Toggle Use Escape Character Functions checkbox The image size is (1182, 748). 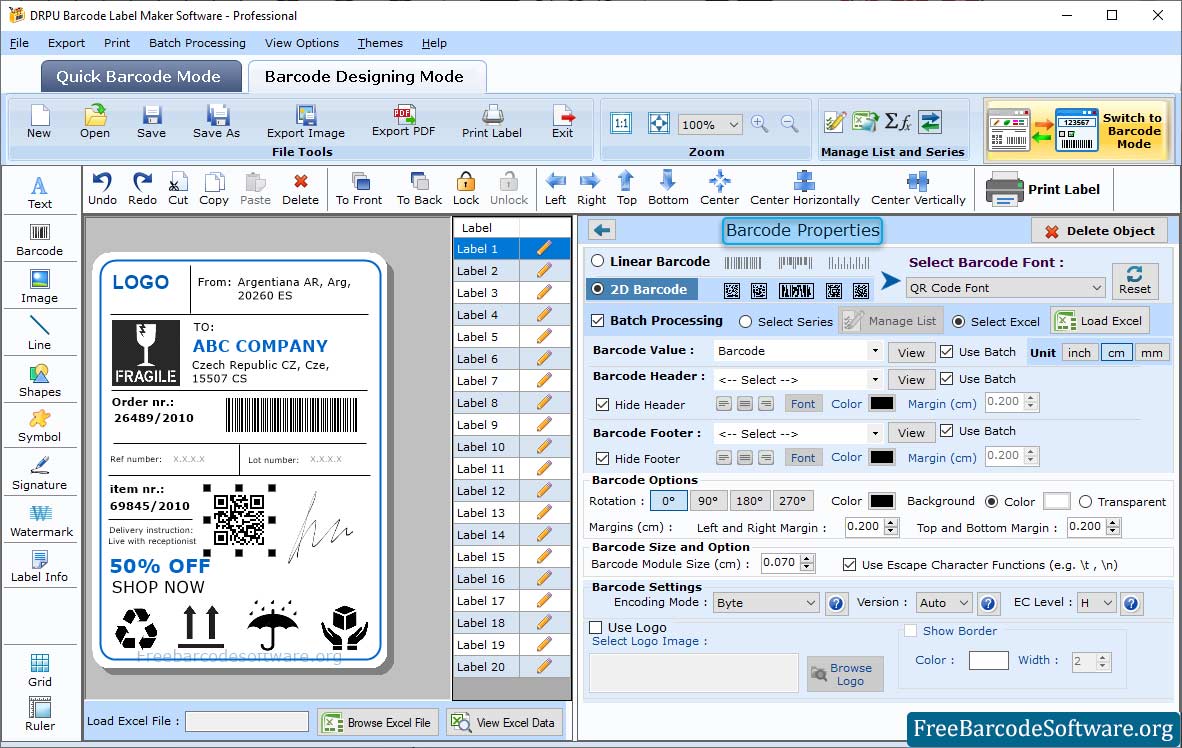(x=850, y=565)
